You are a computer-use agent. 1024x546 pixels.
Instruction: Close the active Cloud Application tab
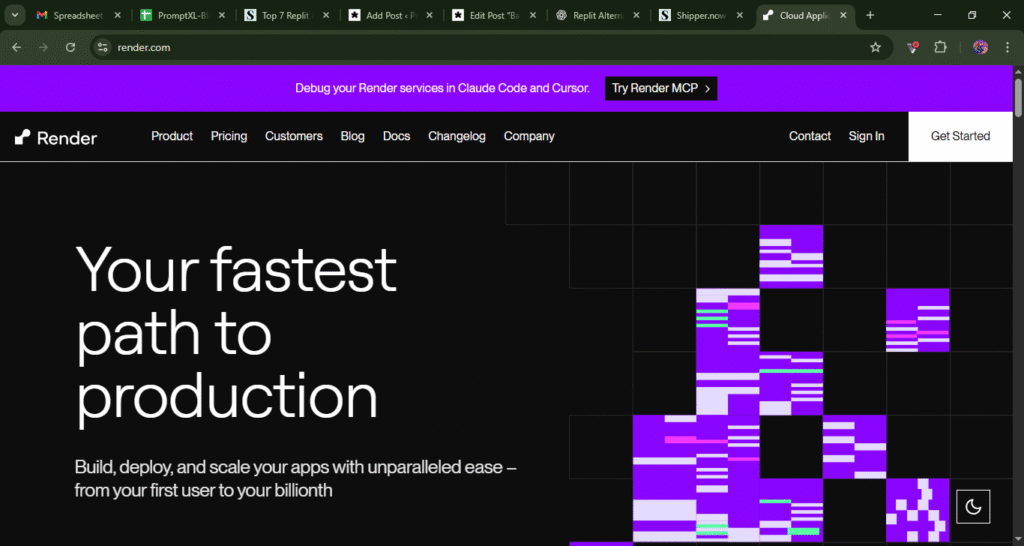[x=844, y=16]
